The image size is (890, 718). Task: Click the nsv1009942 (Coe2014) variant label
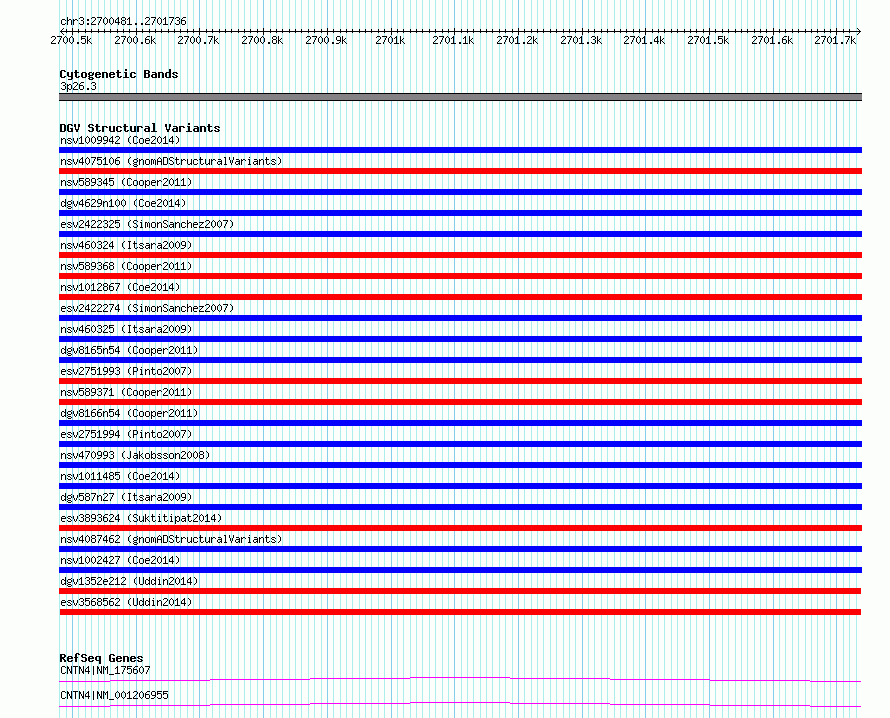(120, 140)
